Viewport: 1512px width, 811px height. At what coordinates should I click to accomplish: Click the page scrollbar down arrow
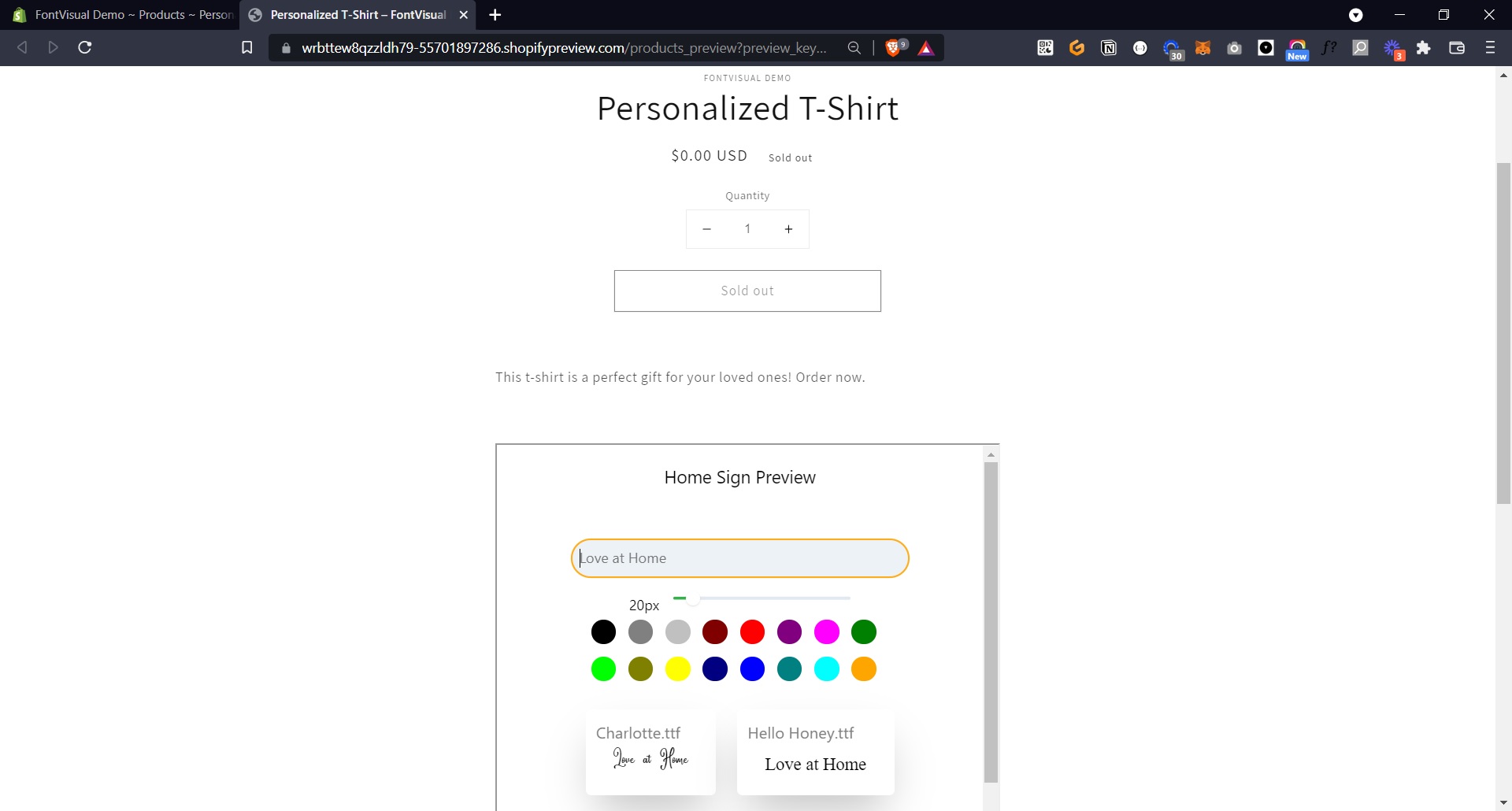[1503, 802]
